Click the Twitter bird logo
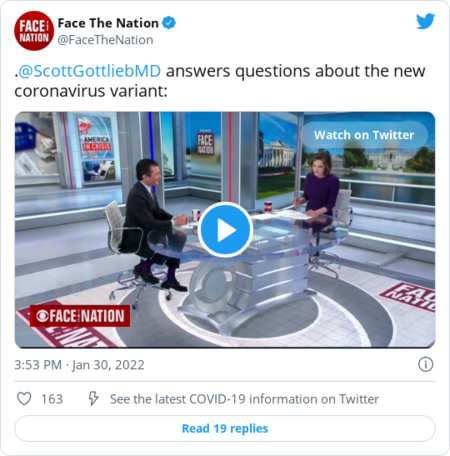The width and height of the screenshot is (450, 456). [x=425, y=21]
